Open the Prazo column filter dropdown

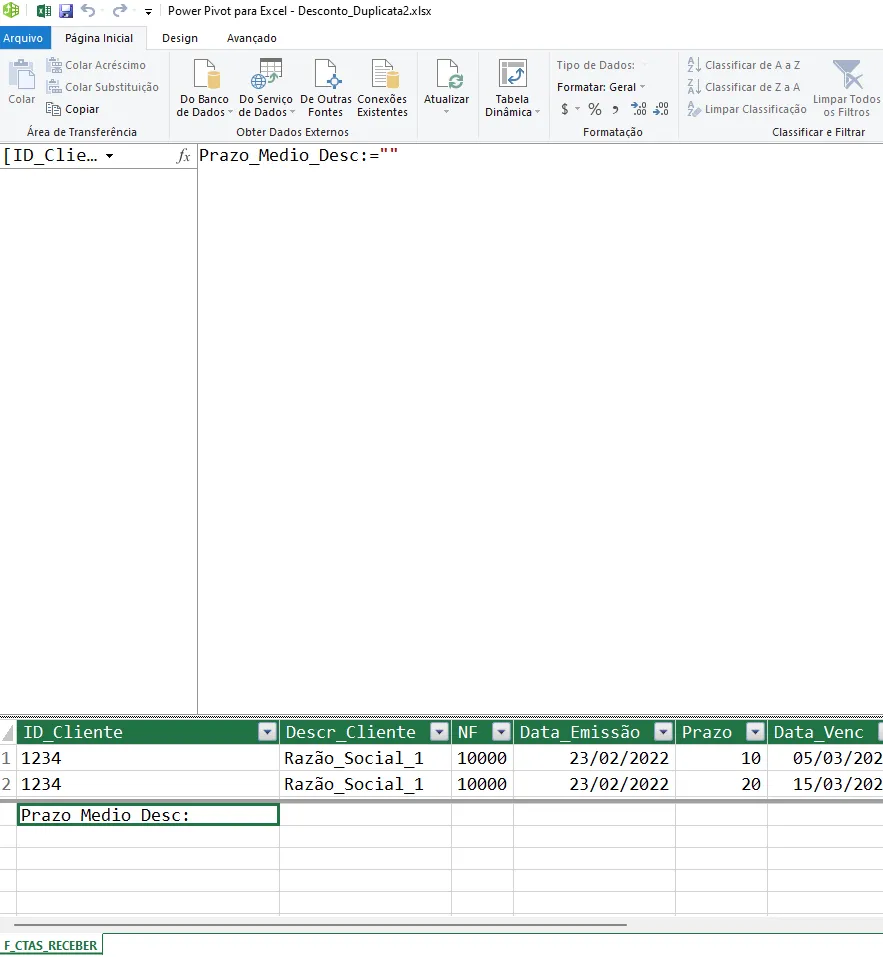point(755,732)
